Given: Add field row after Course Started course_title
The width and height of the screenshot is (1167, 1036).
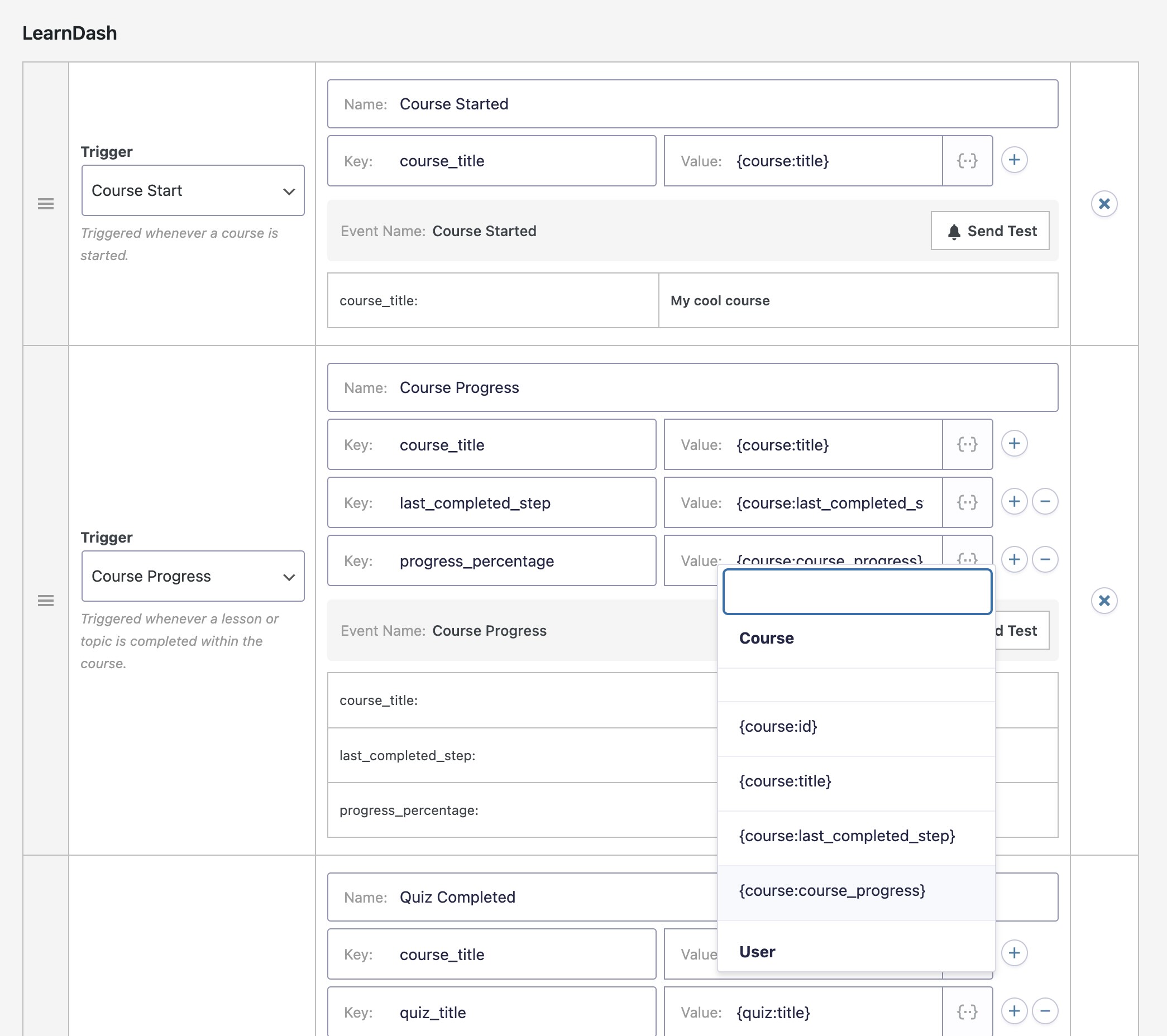Looking at the screenshot, I should tap(1015, 160).
